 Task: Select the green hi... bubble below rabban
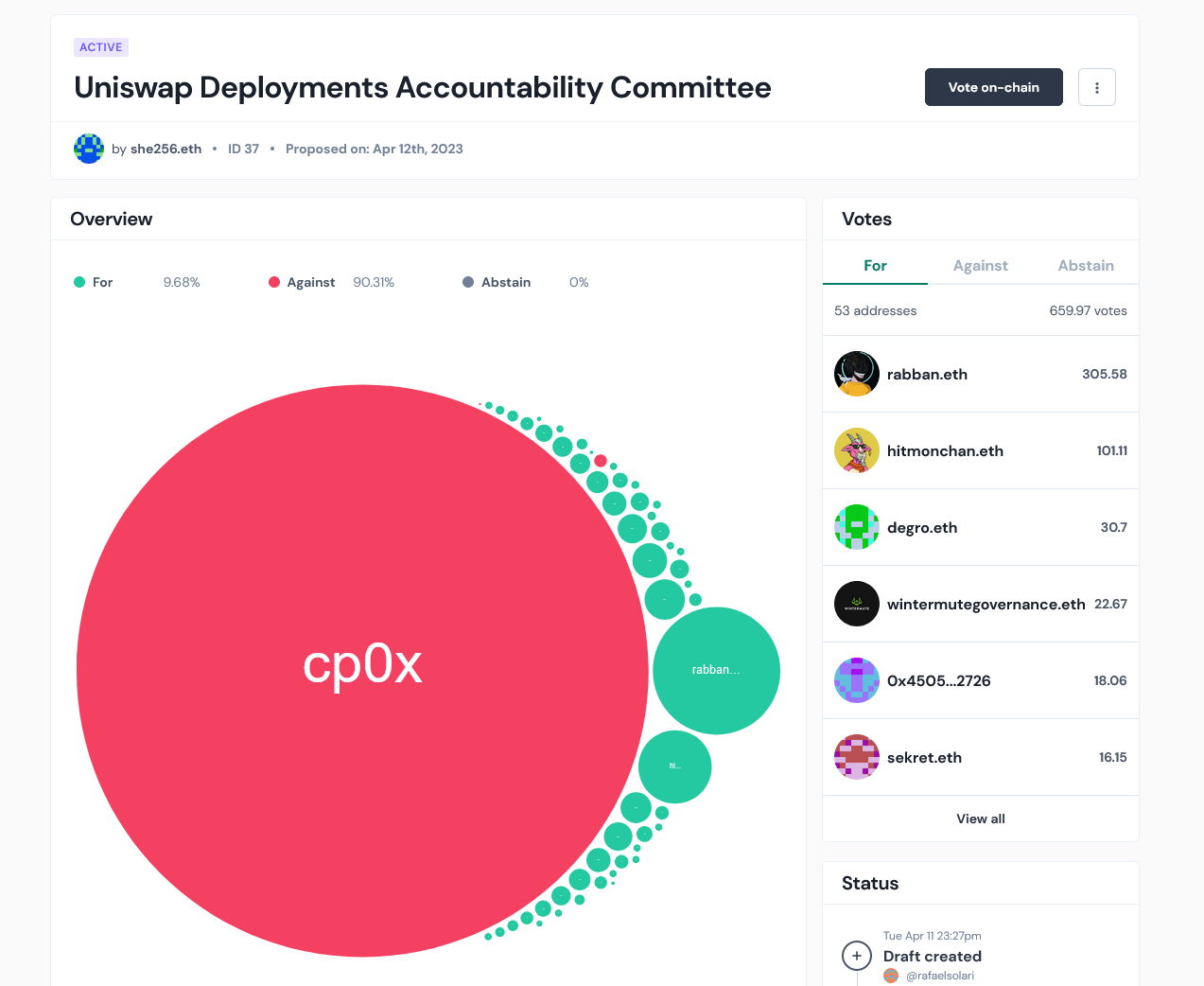(x=674, y=766)
